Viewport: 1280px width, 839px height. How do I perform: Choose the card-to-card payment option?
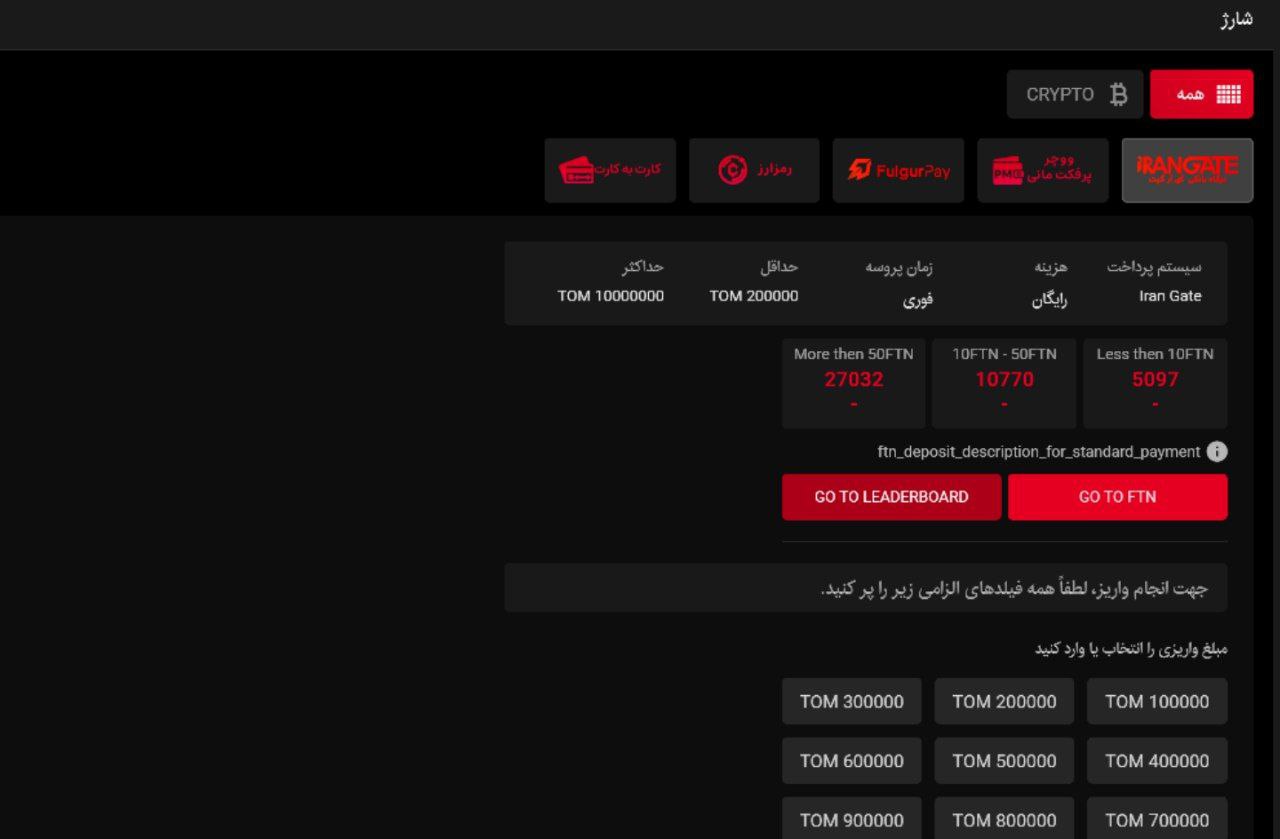click(610, 170)
